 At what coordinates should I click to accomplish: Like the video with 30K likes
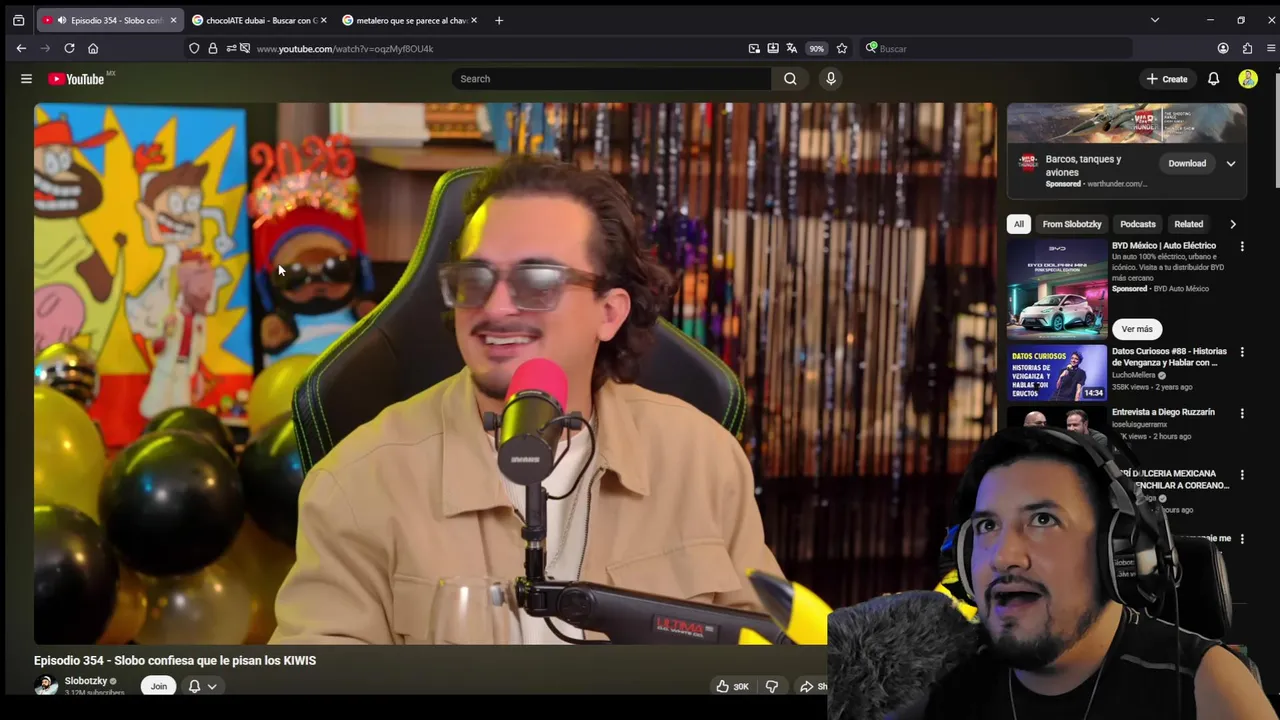(732, 686)
